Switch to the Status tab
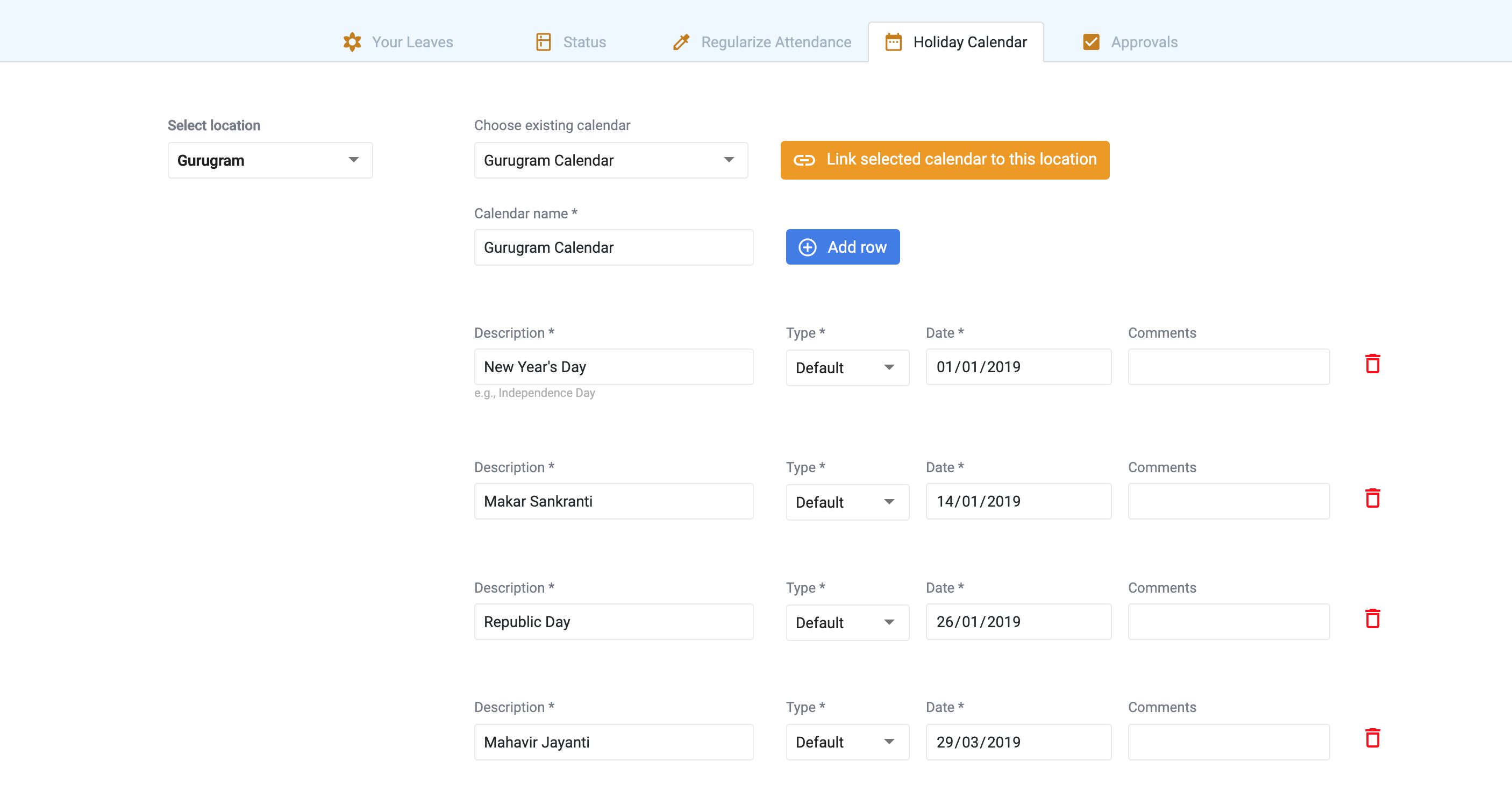This screenshot has height=797, width=1512. (x=571, y=42)
